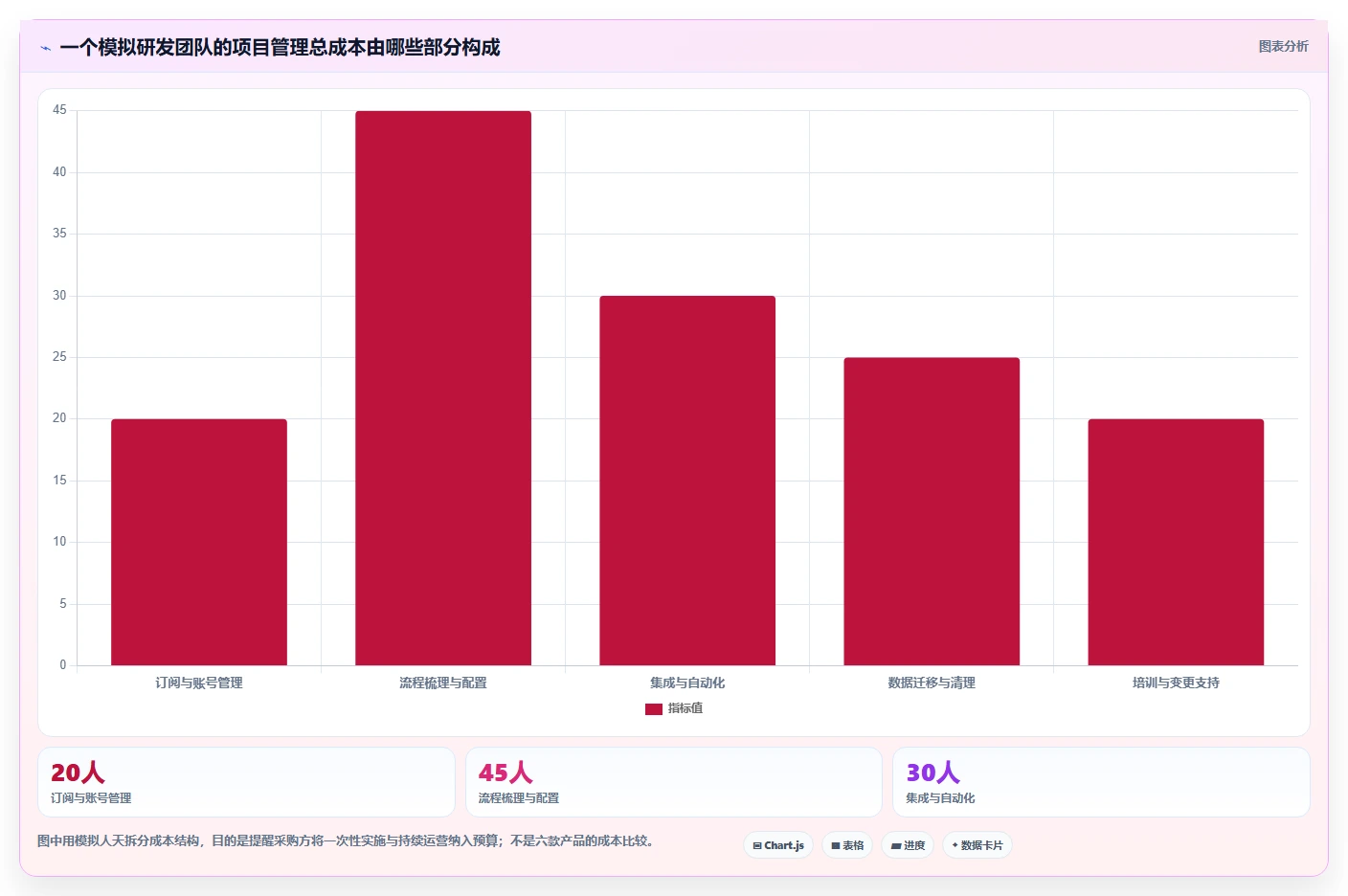Select the 数据迁移与清理 bar
The width and height of the screenshot is (1348, 896).
(932, 511)
